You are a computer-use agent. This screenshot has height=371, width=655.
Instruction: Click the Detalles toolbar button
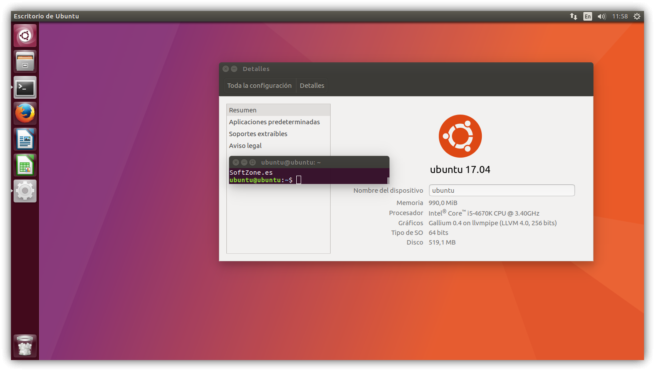[x=312, y=86]
